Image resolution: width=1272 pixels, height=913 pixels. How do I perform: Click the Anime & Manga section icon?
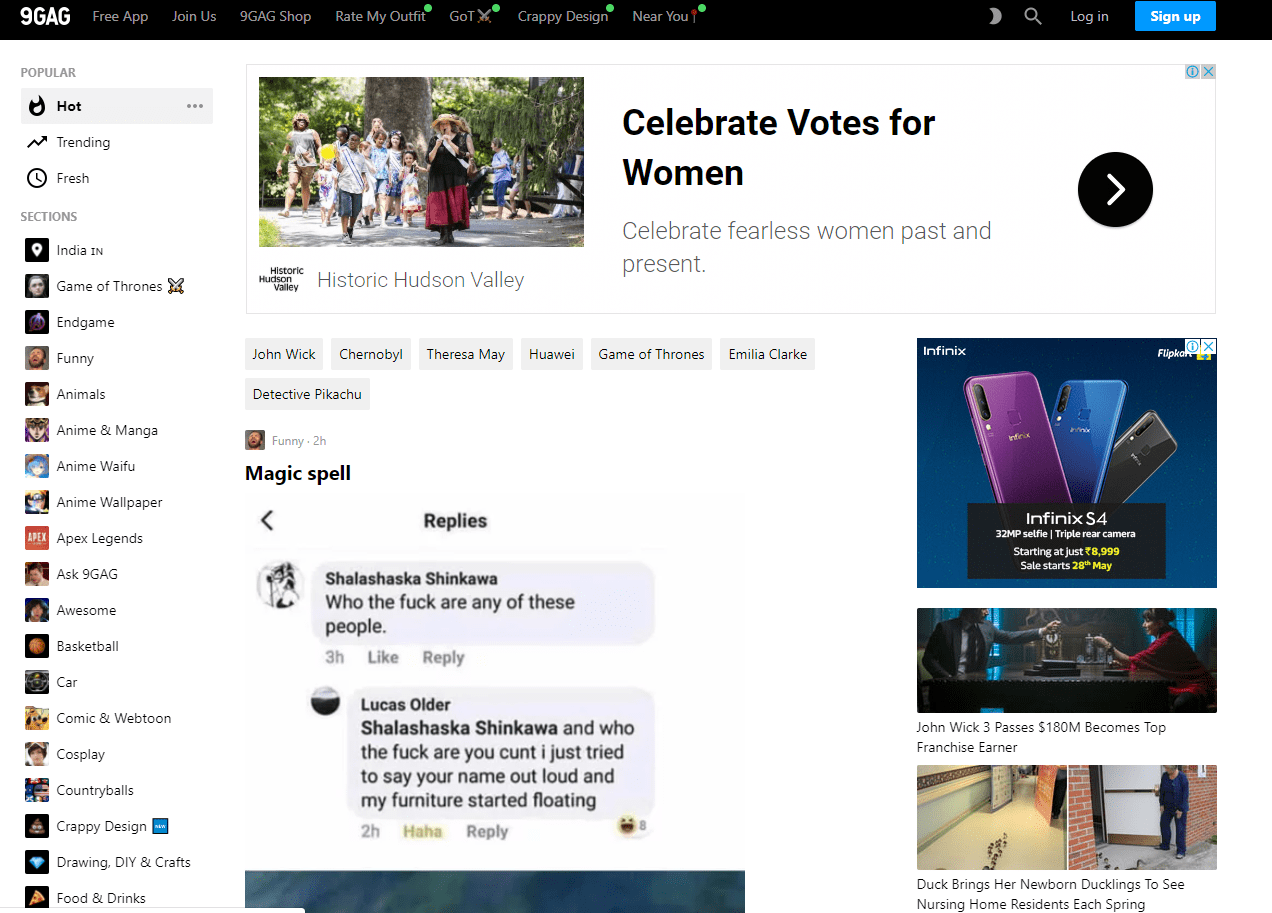[37, 430]
